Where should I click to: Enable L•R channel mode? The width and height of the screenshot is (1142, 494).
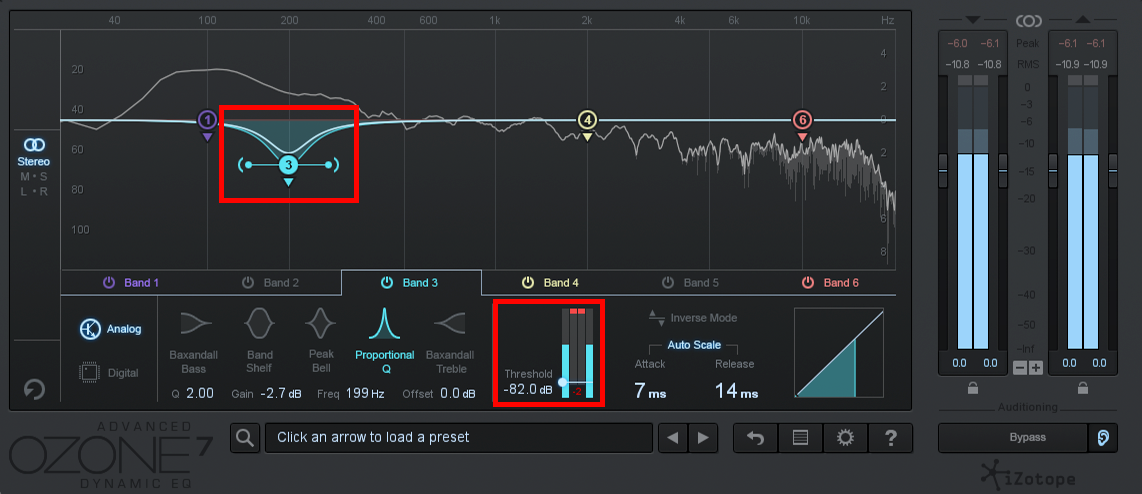pos(34,192)
